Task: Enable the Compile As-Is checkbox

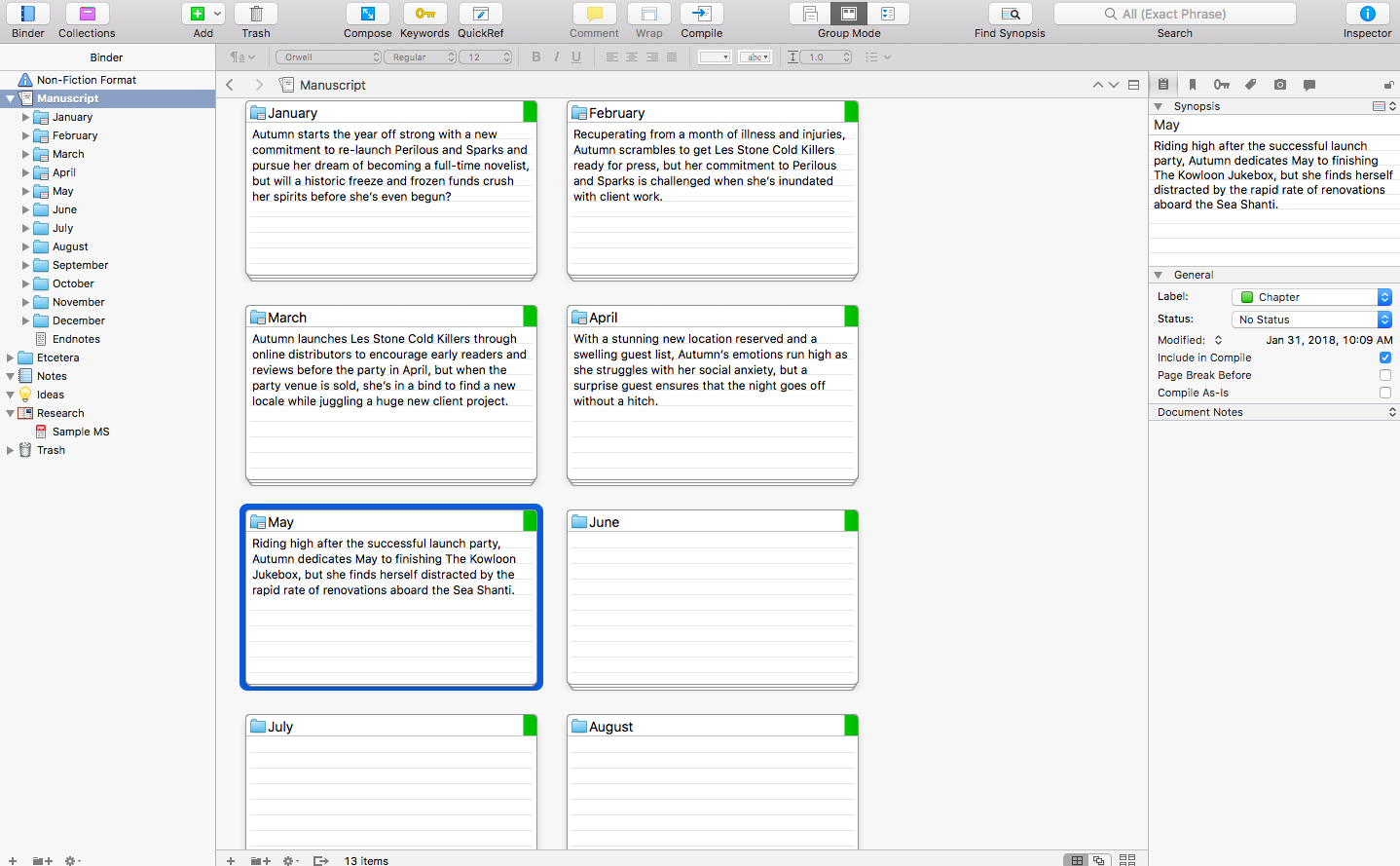Action: click(x=1384, y=393)
